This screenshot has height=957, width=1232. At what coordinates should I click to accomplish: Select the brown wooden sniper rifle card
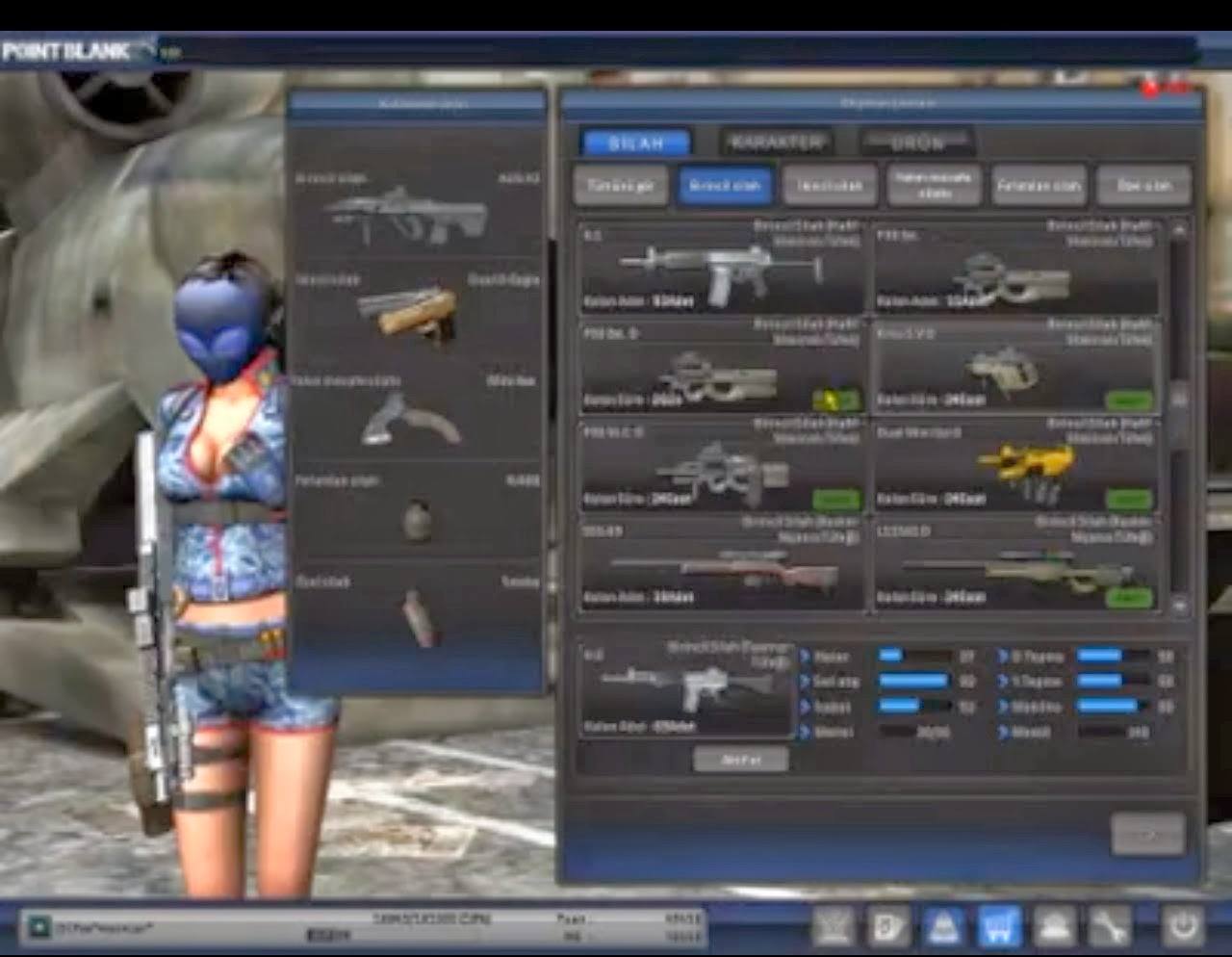coord(723,564)
